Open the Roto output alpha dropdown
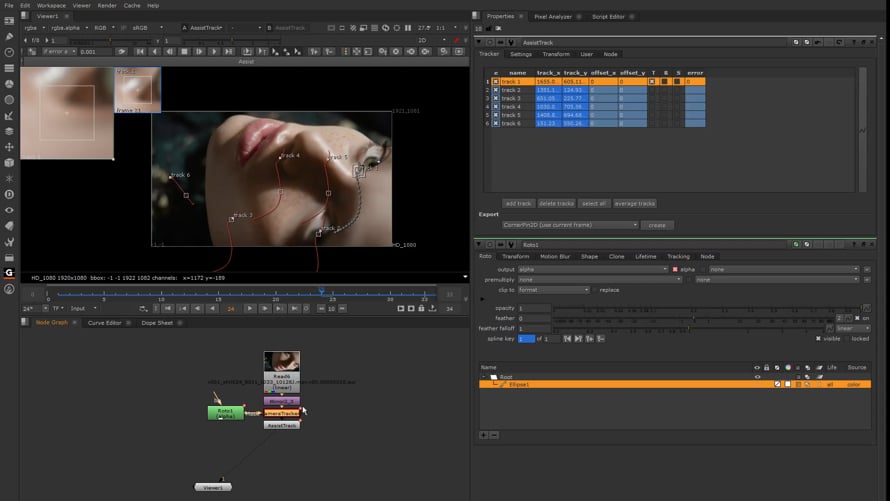This screenshot has width=890, height=501. tap(592, 269)
